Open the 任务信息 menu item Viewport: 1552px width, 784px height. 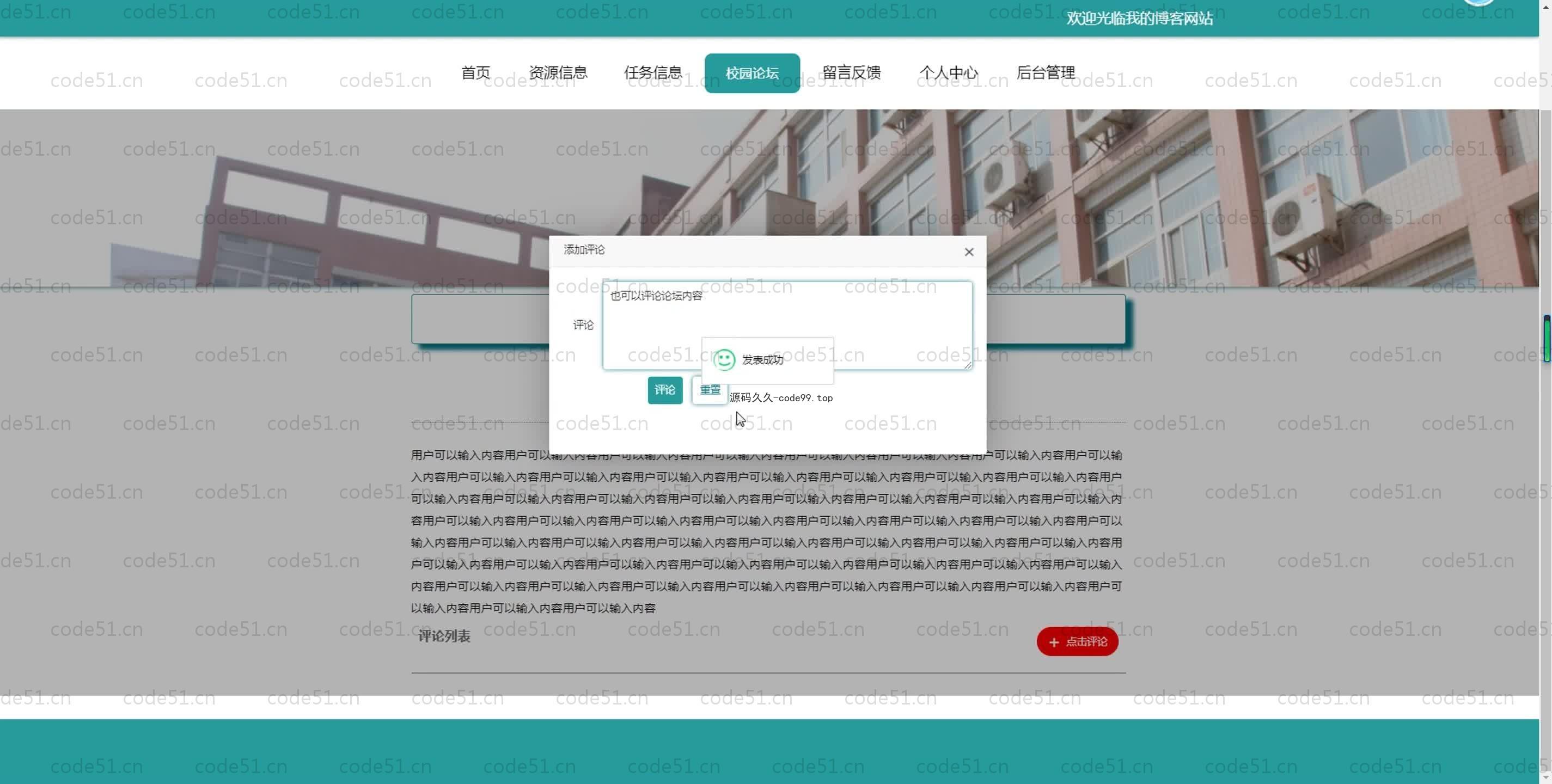click(652, 73)
